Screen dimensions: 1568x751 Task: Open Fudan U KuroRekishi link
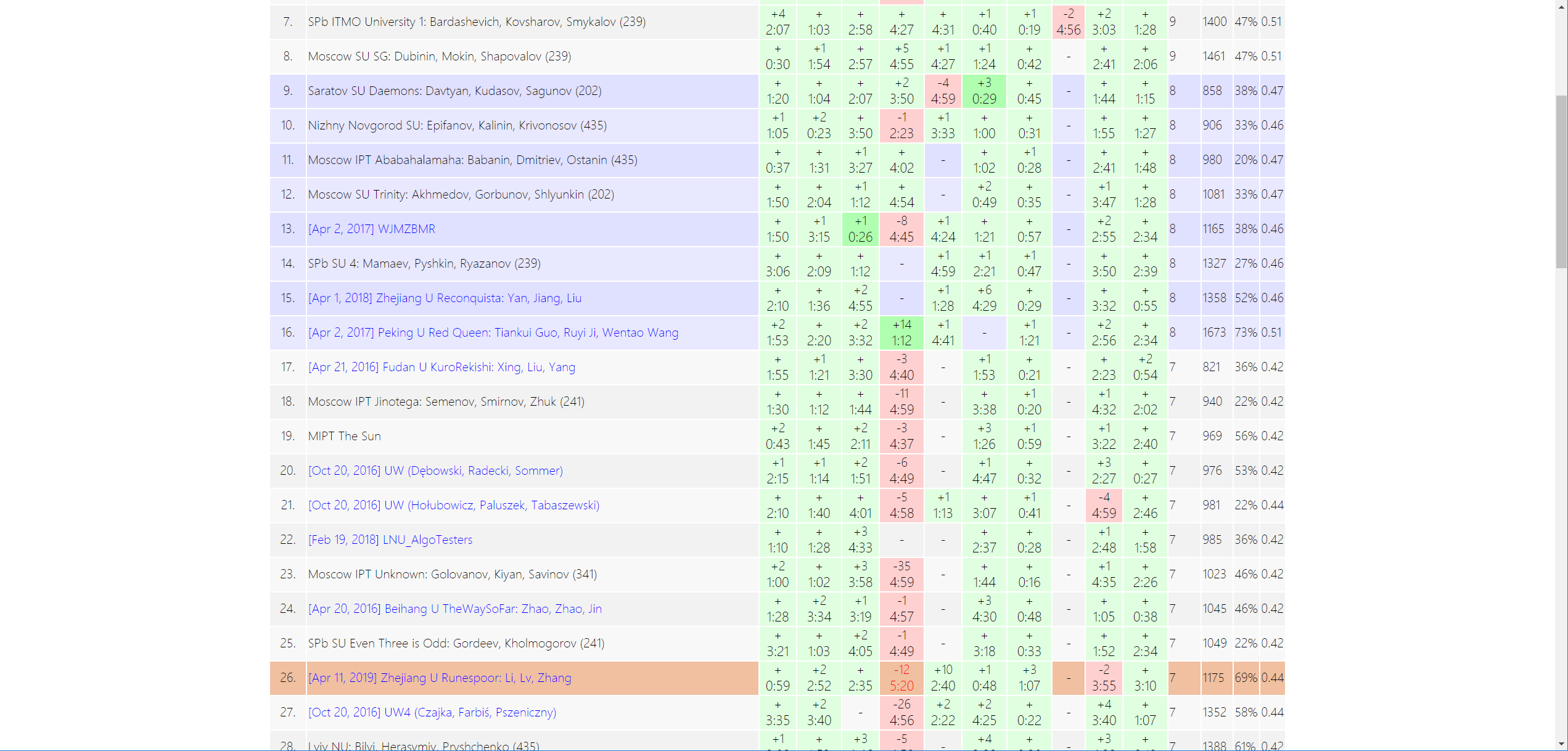pos(441,367)
